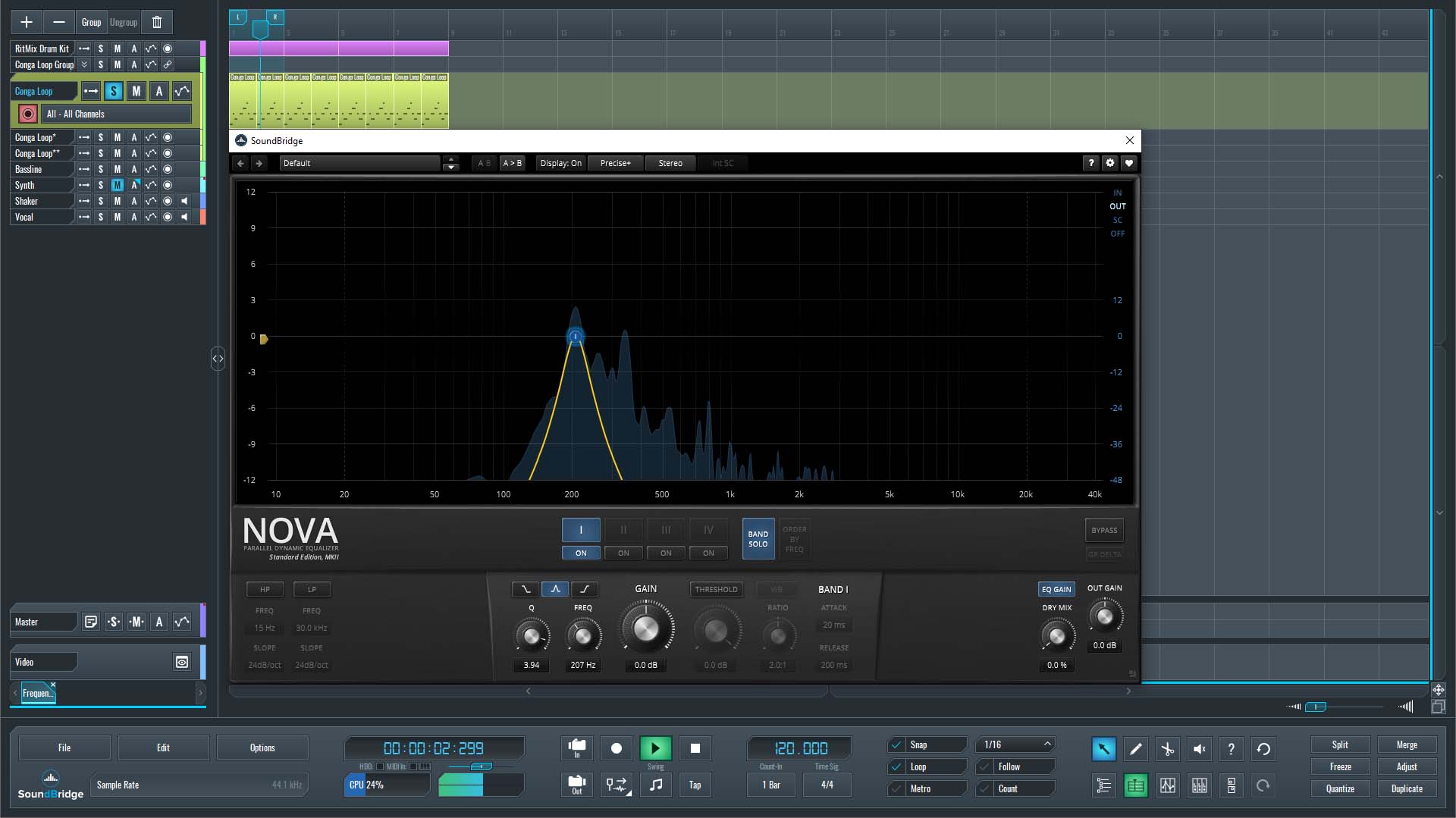Viewport: 1456px width, 818px height.
Task: Open the 1/16 snap grid dropdown
Action: (1016, 744)
